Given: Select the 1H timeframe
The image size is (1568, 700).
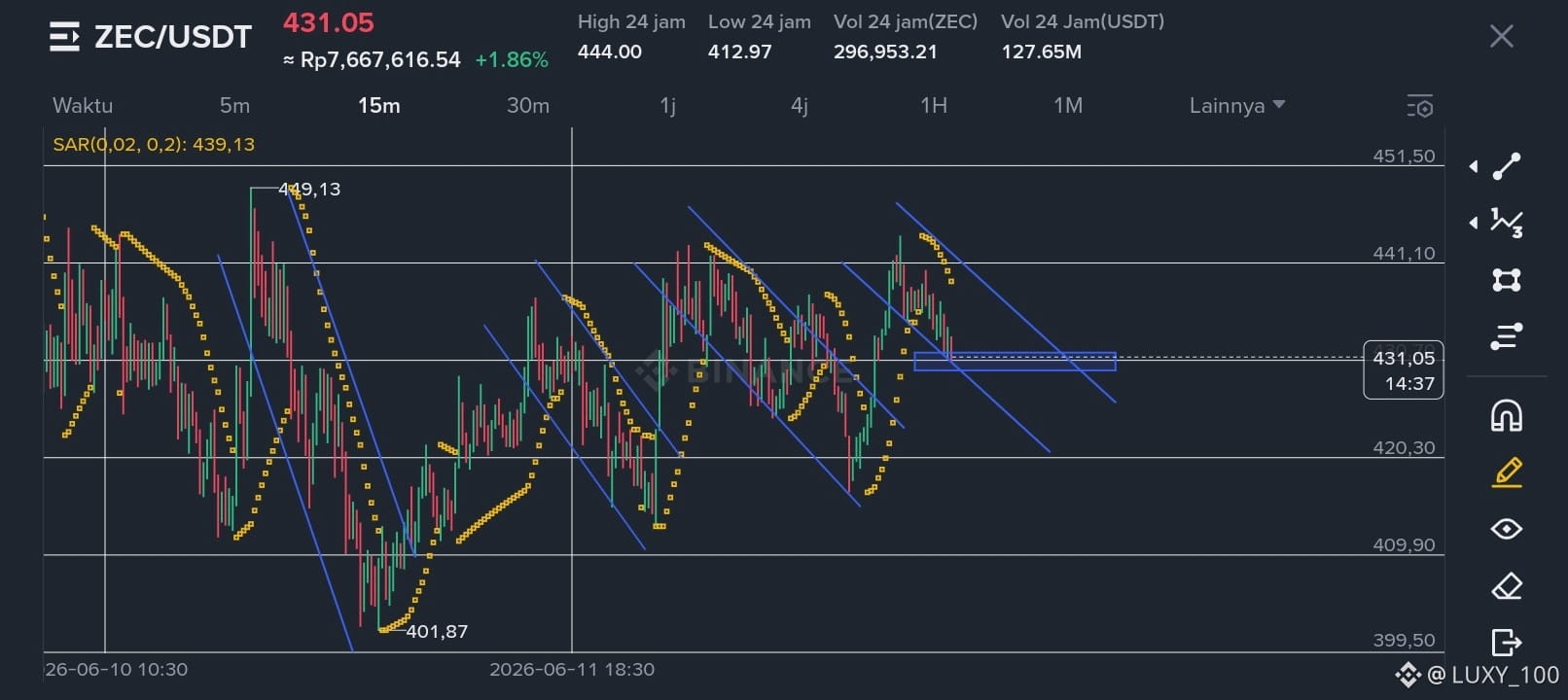Looking at the screenshot, I should click(934, 105).
